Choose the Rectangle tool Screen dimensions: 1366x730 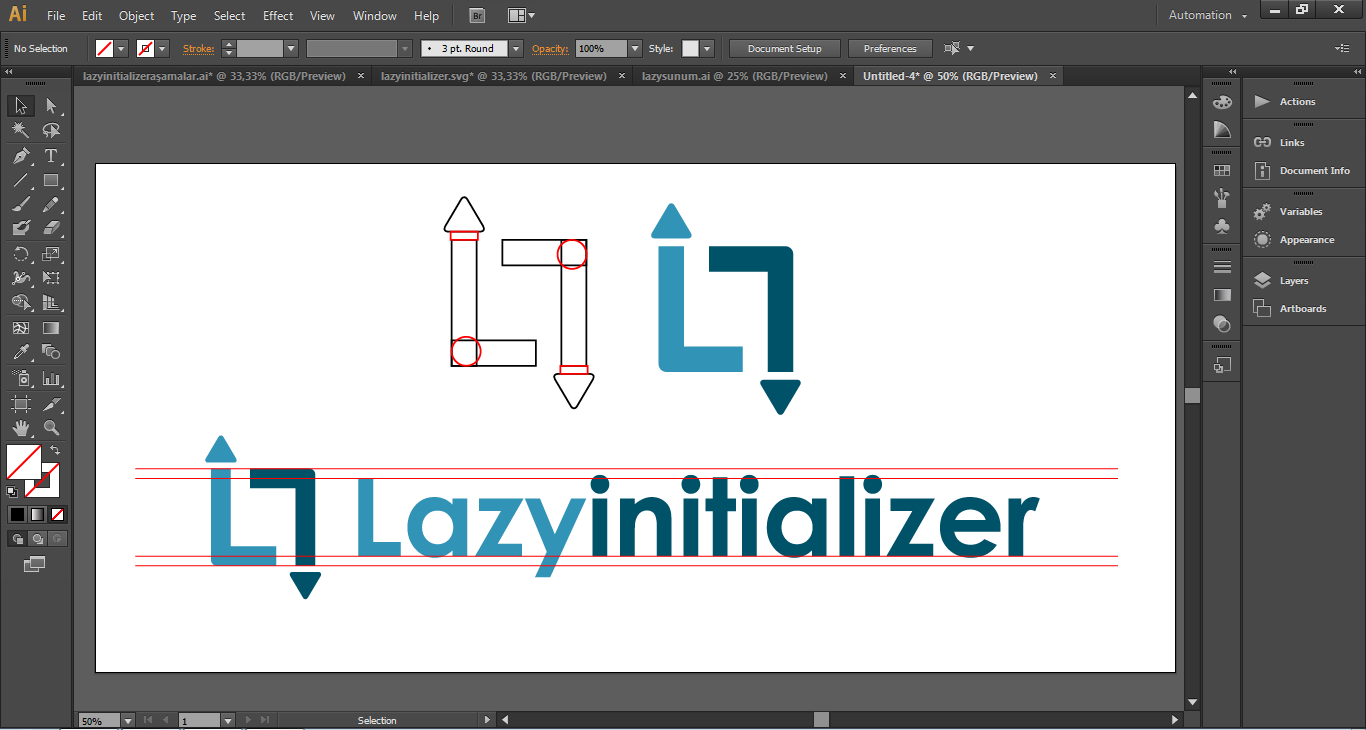click(x=51, y=181)
